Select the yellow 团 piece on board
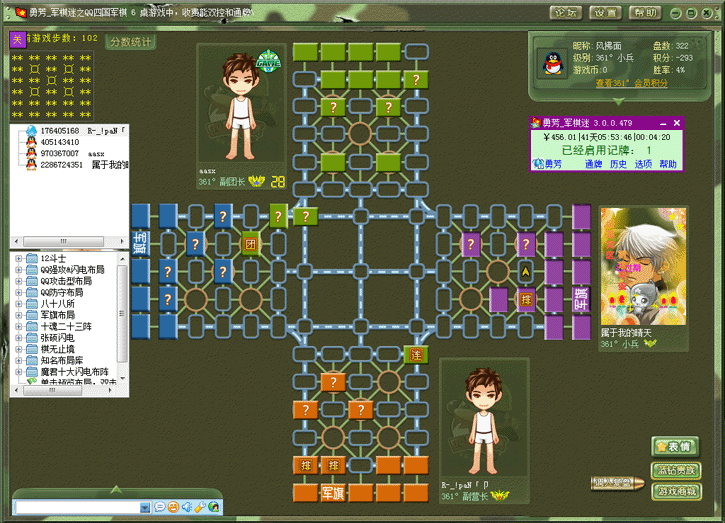This screenshot has width=725, height=523. pyautogui.click(x=250, y=243)
